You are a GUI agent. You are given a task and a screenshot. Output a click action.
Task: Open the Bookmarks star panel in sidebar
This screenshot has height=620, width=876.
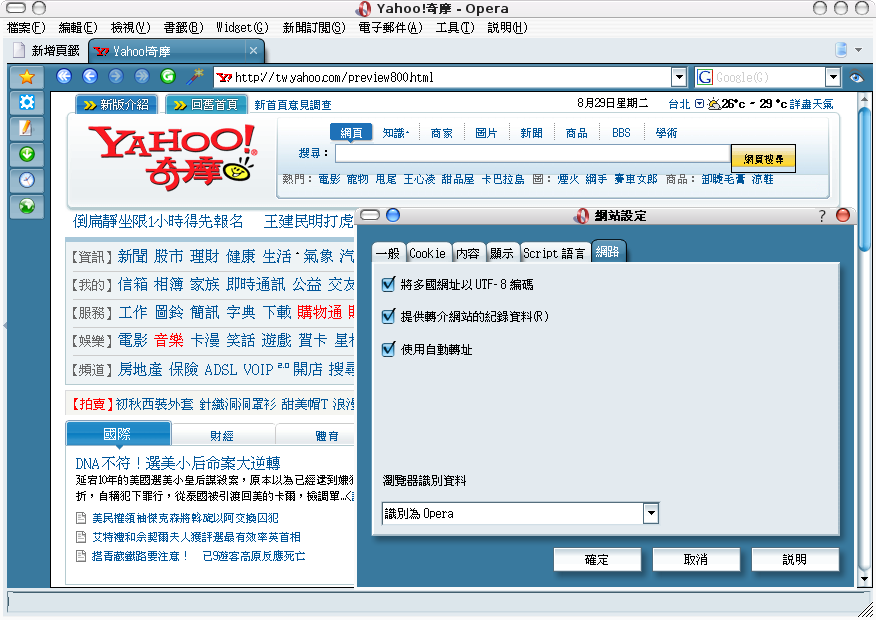click(26, 77)
